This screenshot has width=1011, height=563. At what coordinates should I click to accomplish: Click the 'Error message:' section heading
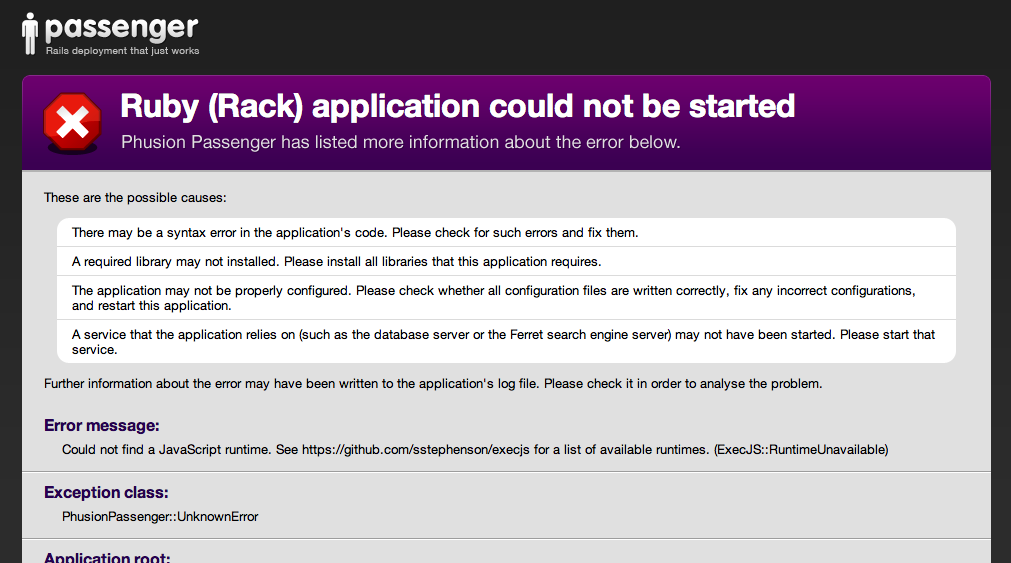point(102,426)
